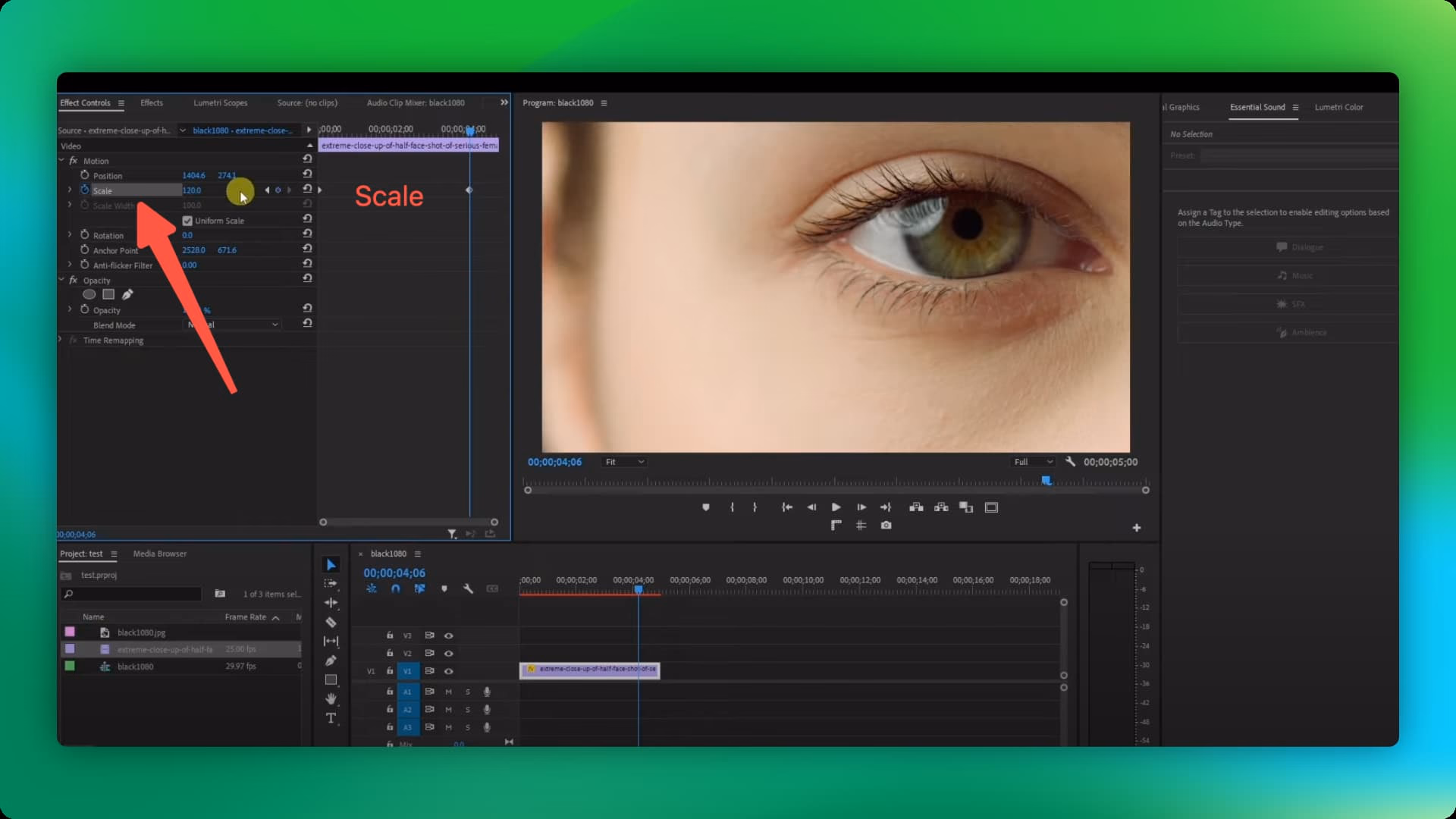Mute audio track A1
This screenshot has height=819, width=1456.
click(448, 692)
